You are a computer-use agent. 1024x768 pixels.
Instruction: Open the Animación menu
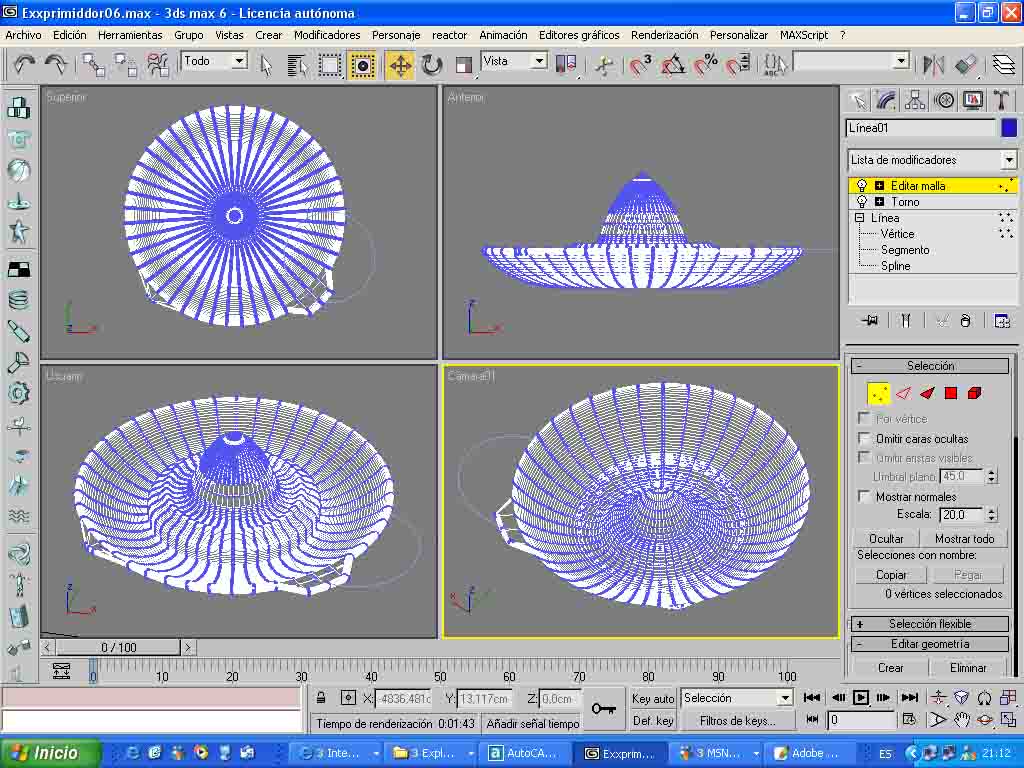tap(503, 35)
